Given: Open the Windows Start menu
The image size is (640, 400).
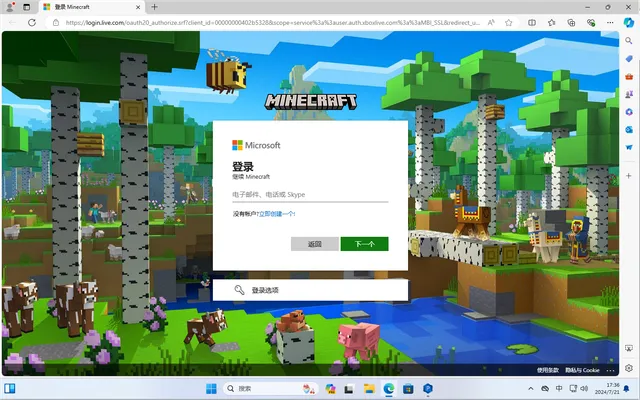Looking at the screenshot, I should pos(211,389).
